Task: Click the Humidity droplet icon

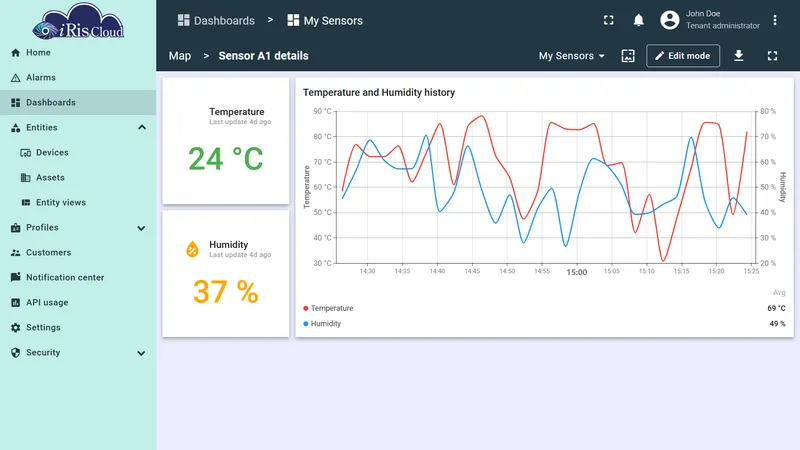Action: (x=192, y=249)
